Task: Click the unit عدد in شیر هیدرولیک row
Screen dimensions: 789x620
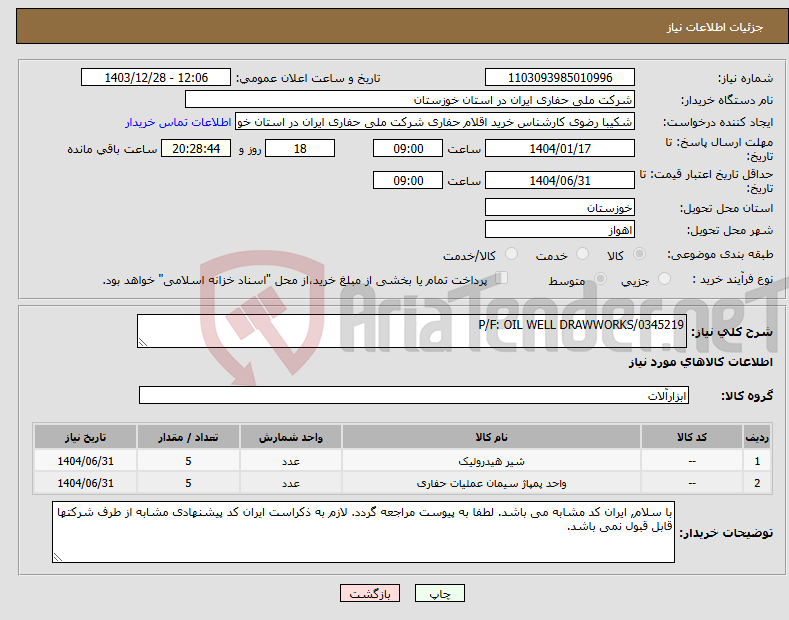Action: (291, 461)
